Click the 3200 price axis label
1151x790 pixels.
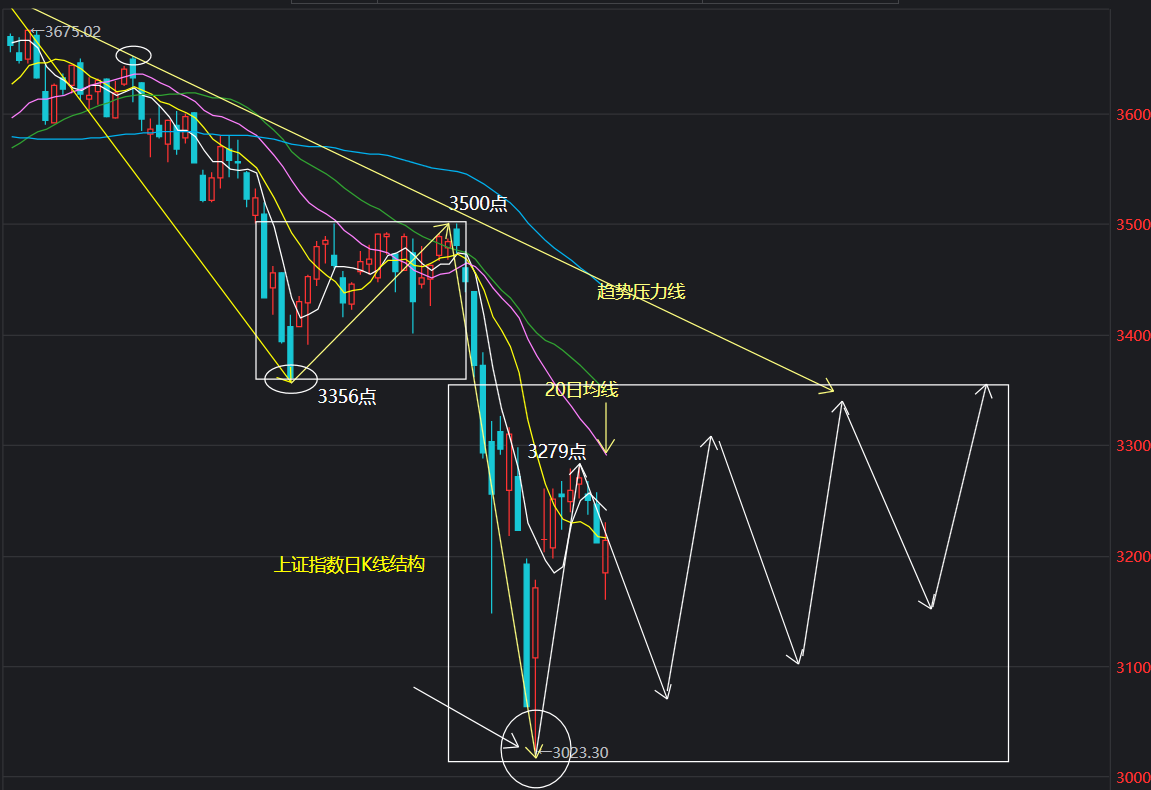tap(1133, 557)
